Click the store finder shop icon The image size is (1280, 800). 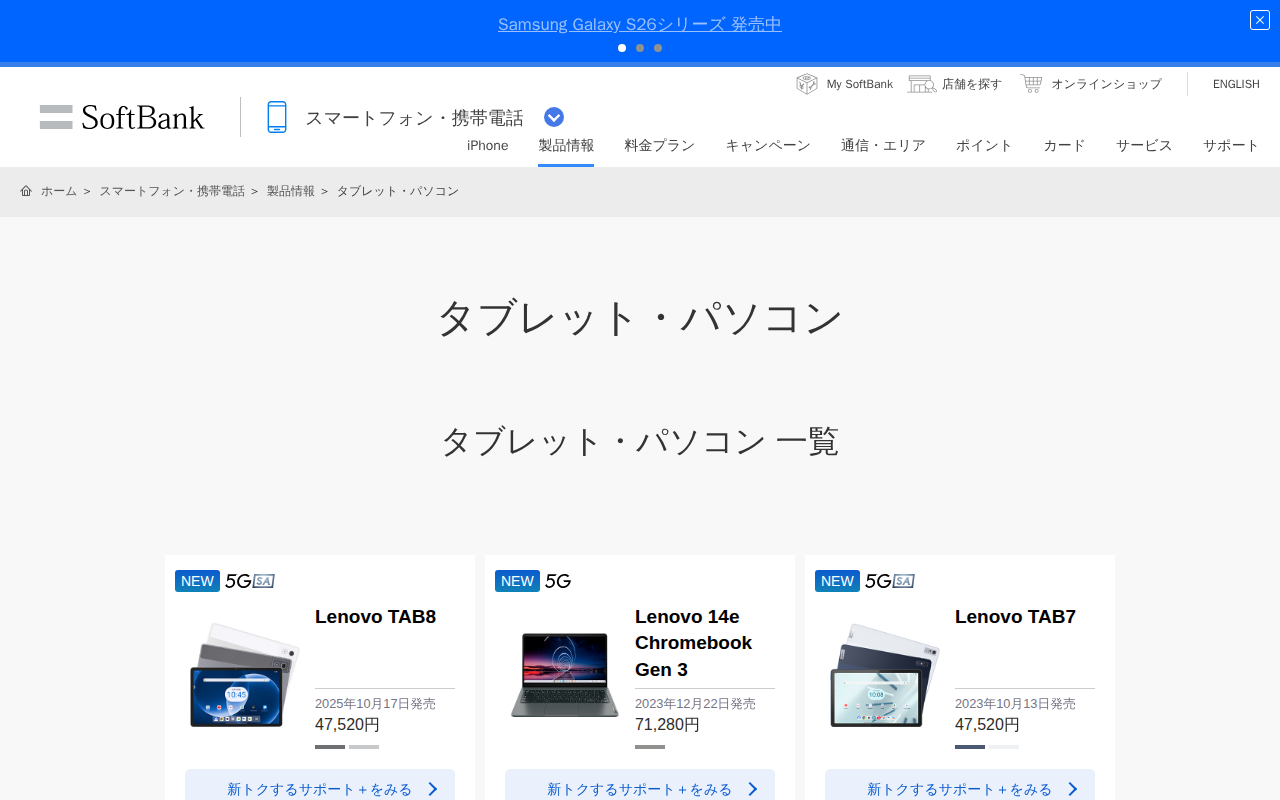[922, 84]
